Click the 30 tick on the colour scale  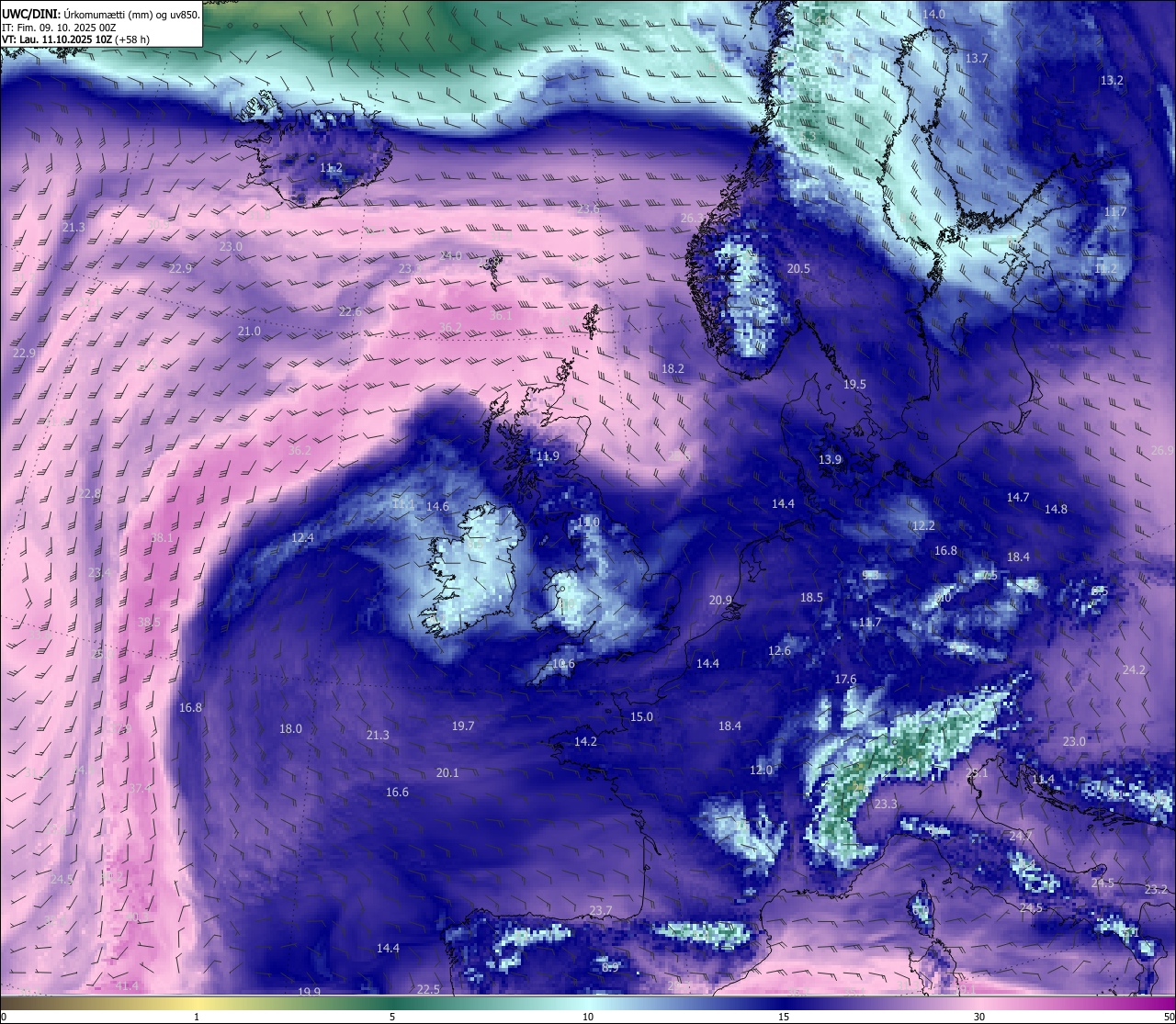click(x=979, y=1017)
